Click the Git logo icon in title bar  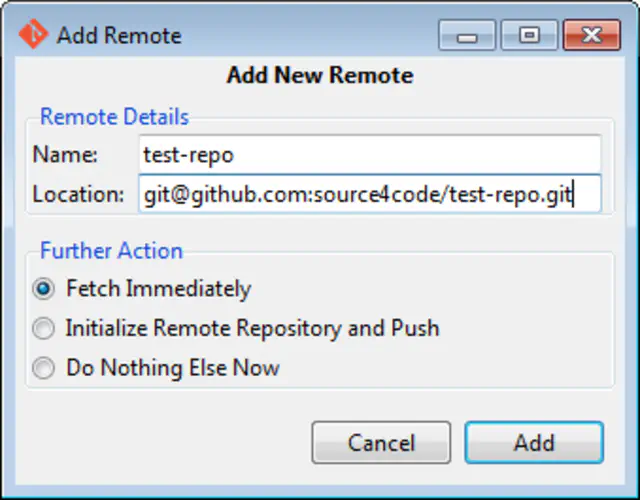[33, 34]
